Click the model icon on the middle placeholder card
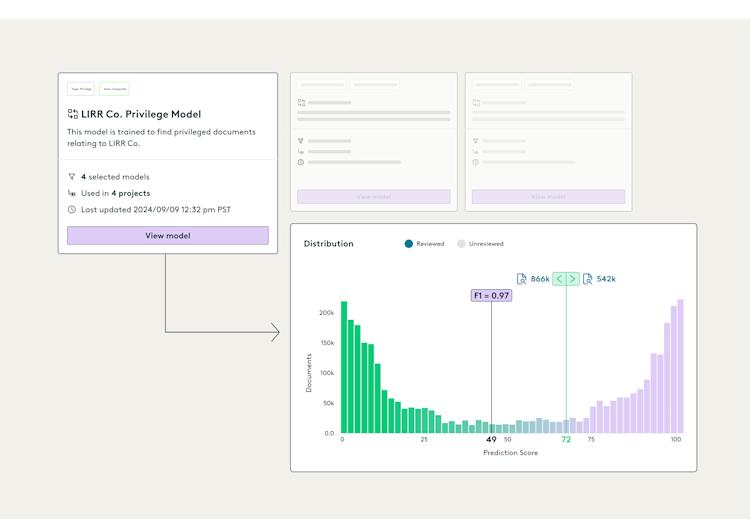Image resolution: width=750 pixels, height=519 pixels. click(301, 102)
